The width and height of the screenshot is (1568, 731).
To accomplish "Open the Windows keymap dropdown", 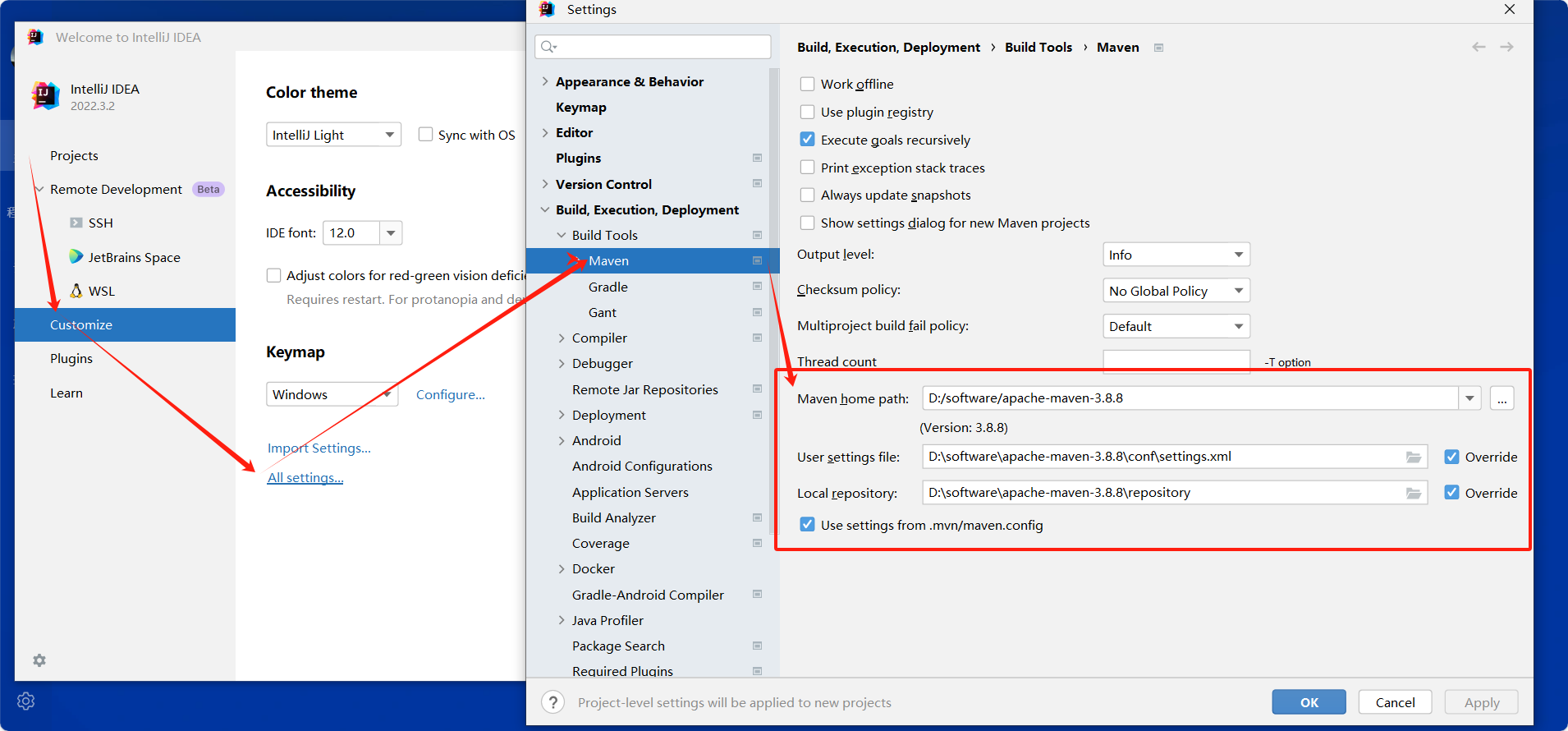I will pos(332,394).
